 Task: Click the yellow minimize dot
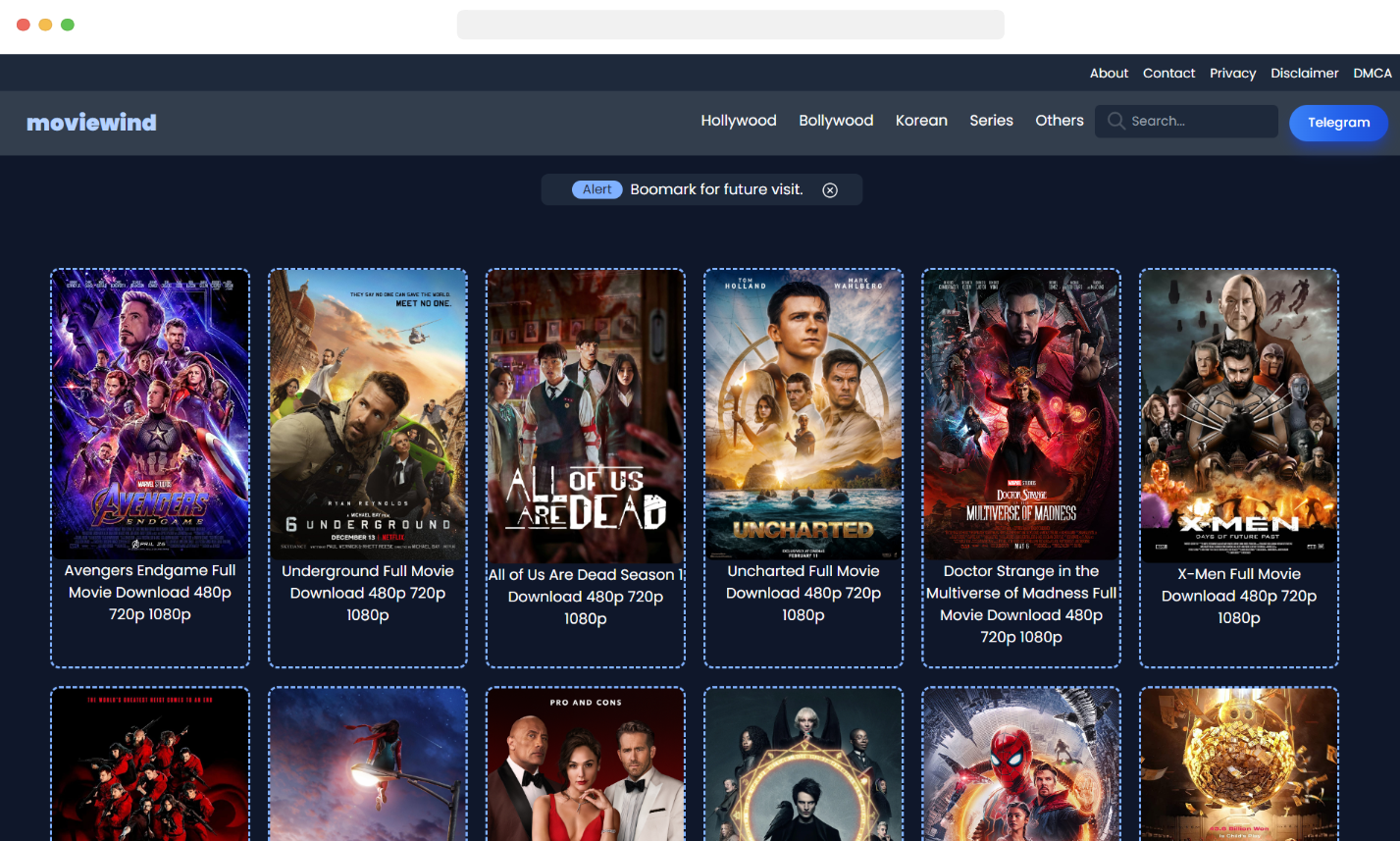coord(45,25)
